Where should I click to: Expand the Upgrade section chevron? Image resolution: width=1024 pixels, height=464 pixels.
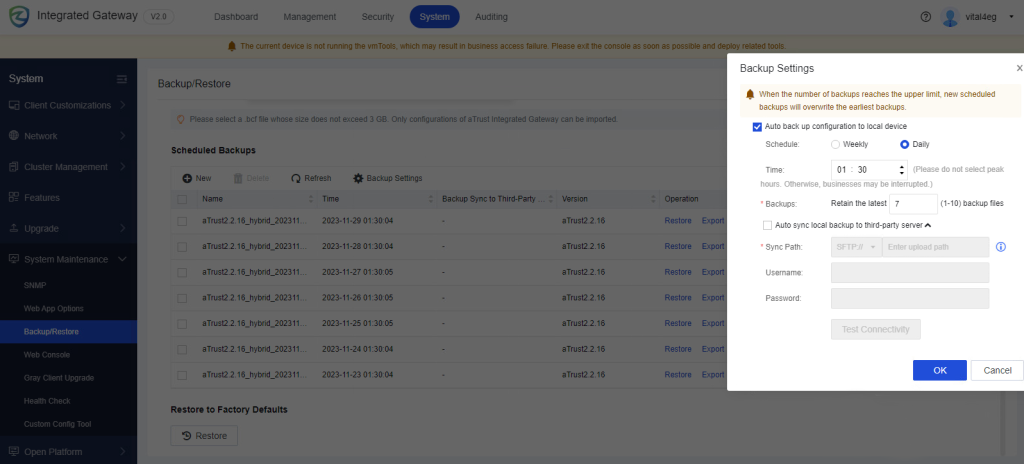pos(122,228)
